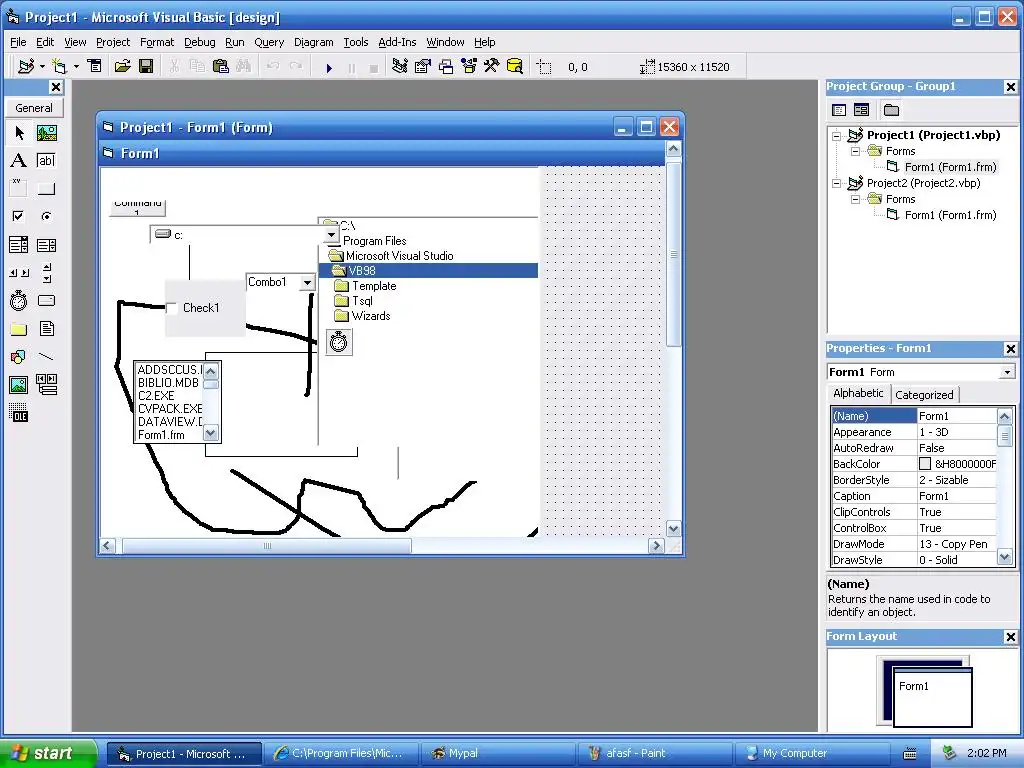Click the Toolbox toolbar icon

(x=492, y=67)
